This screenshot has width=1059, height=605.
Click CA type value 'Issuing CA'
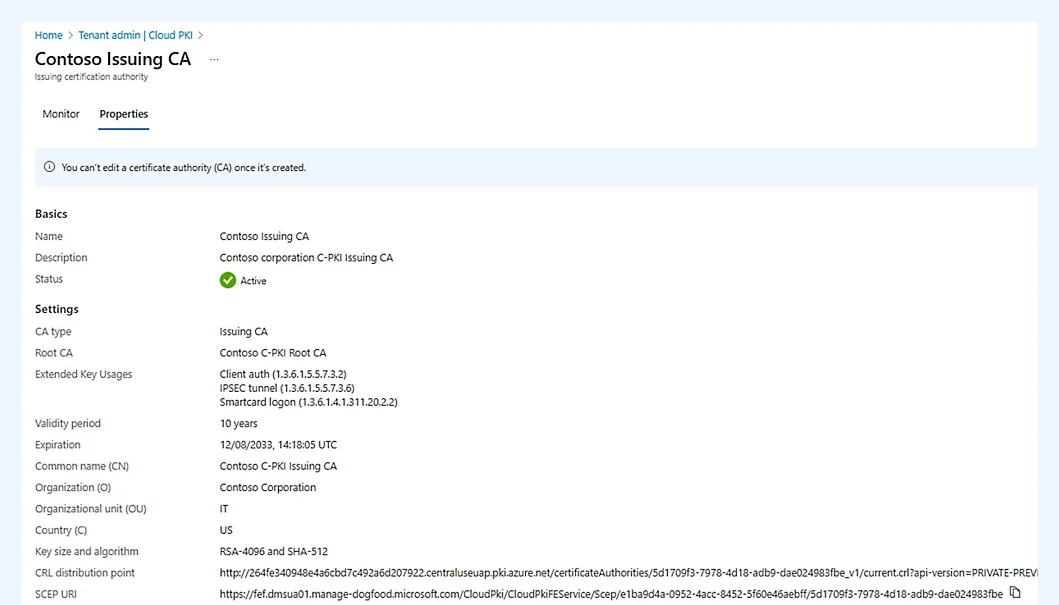[x=243, y=332]
